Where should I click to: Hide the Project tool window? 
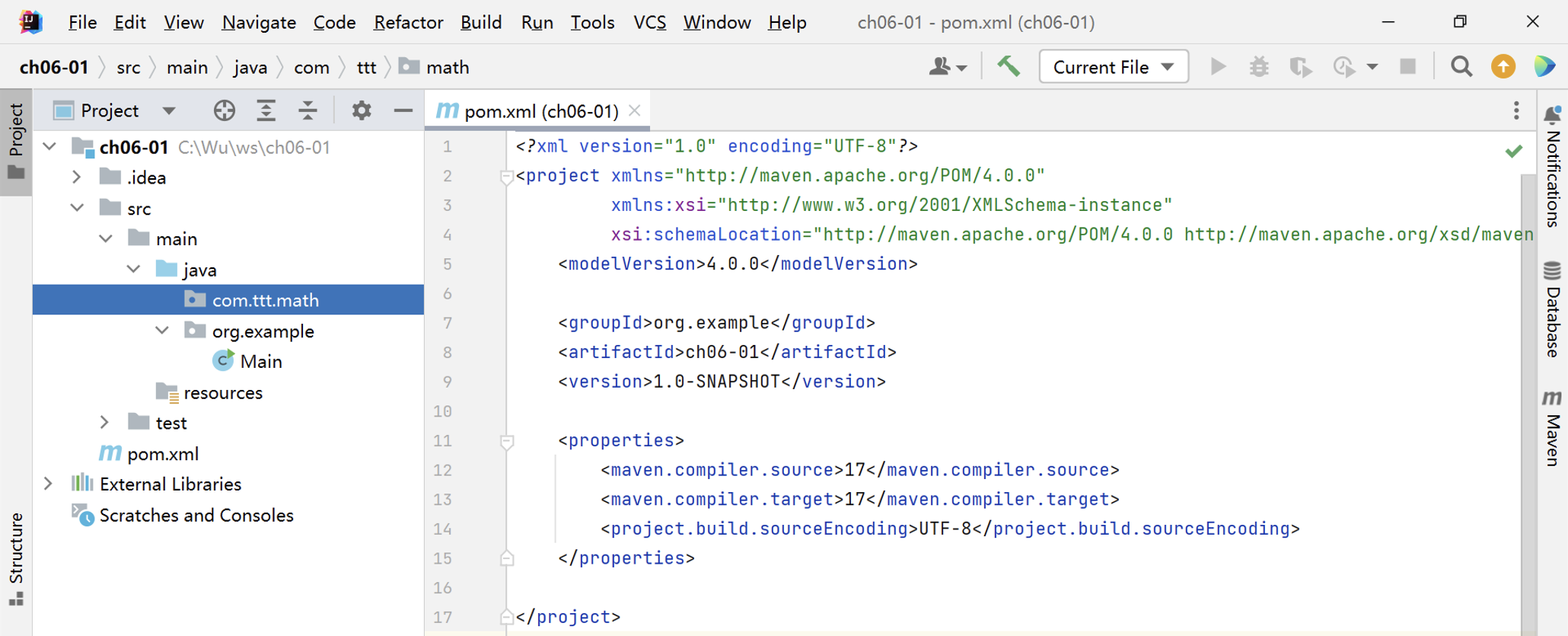[x=403, y=110]
